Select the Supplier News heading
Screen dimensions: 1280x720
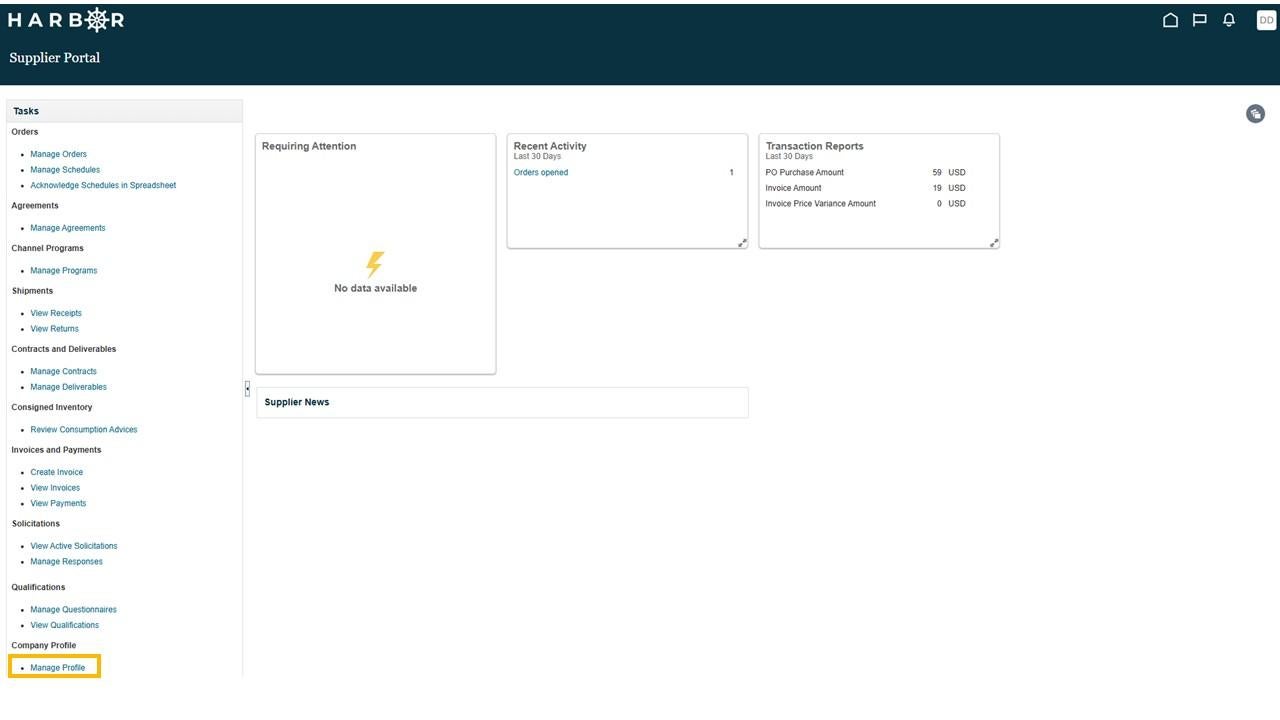(297, 402)
